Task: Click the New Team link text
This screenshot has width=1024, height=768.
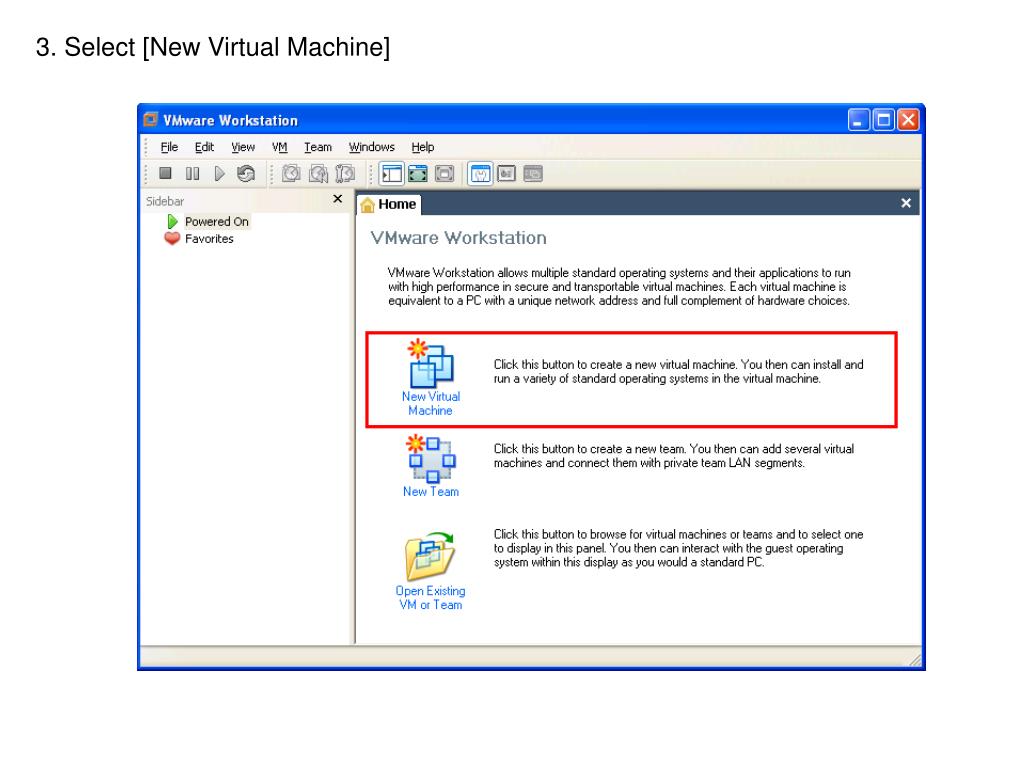Action: (430, 492)
